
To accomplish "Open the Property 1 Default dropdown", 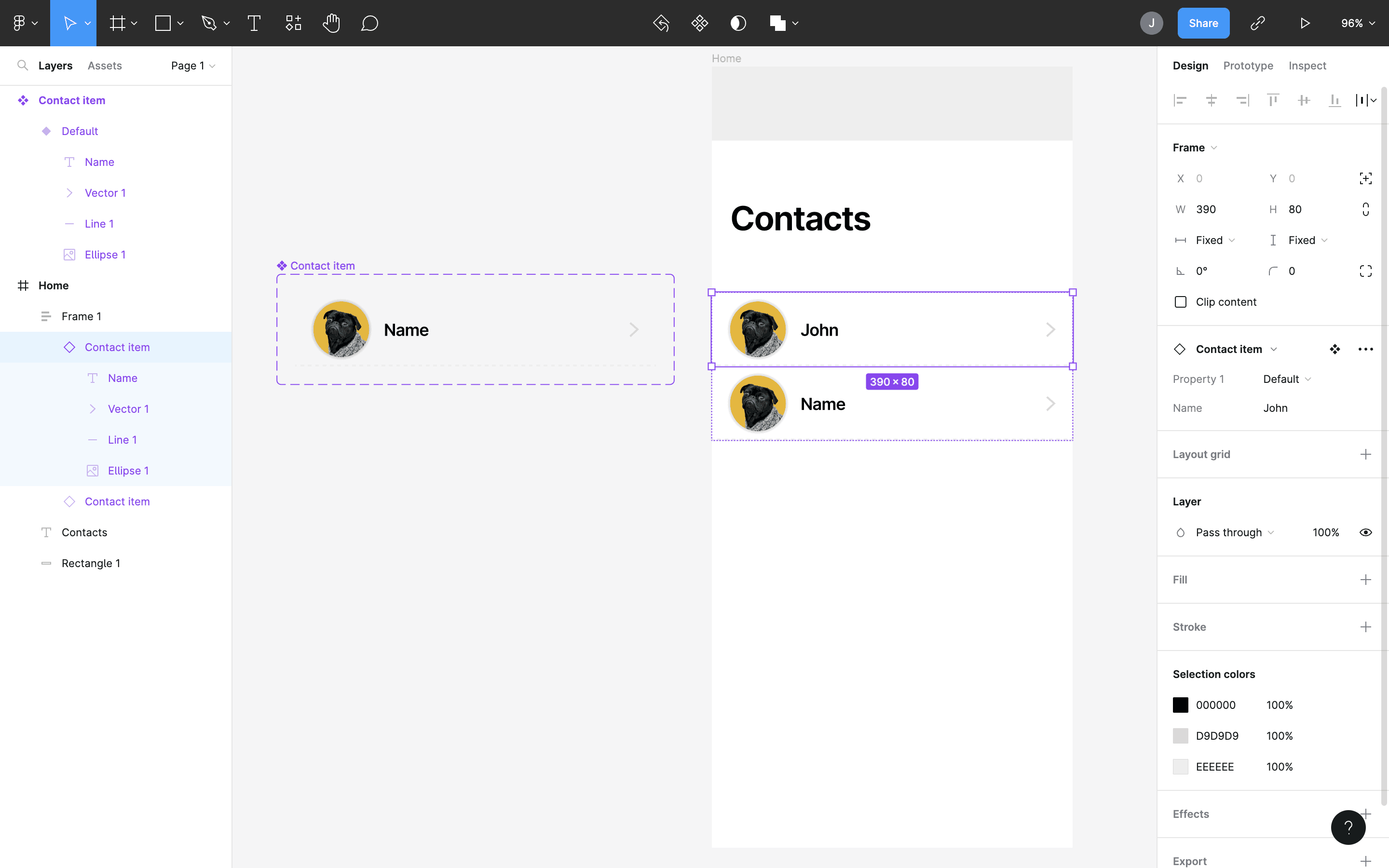I will point(1286,379).
